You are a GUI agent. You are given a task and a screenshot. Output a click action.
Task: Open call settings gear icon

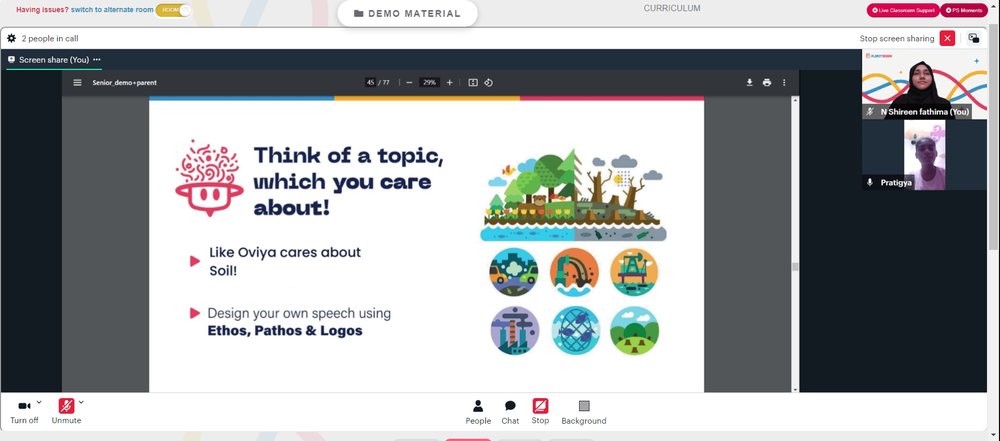11,38
